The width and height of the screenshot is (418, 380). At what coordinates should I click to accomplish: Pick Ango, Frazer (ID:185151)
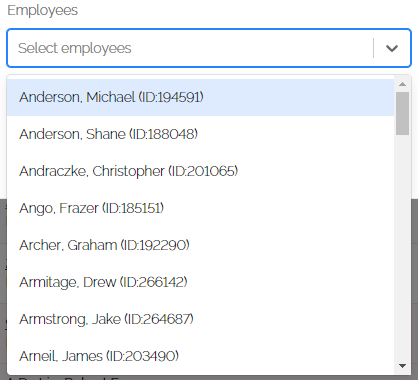pos(200,208)
